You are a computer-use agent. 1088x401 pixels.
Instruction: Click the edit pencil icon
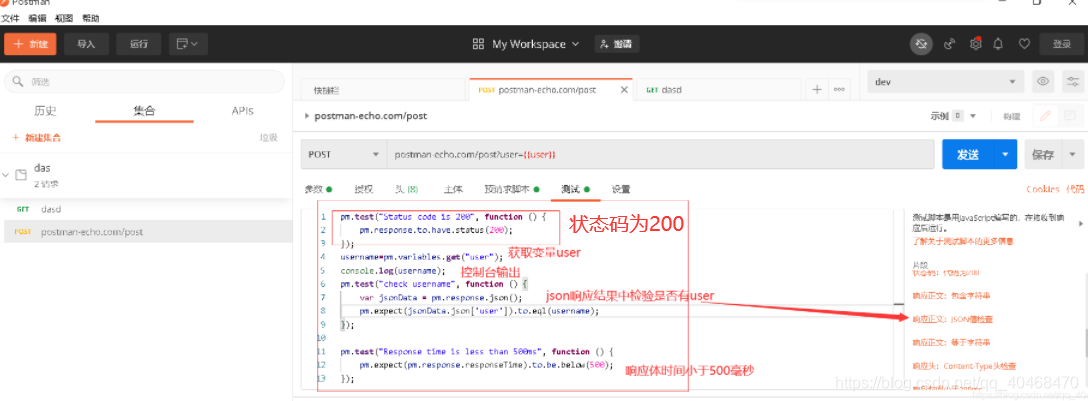pos(1045,116)
